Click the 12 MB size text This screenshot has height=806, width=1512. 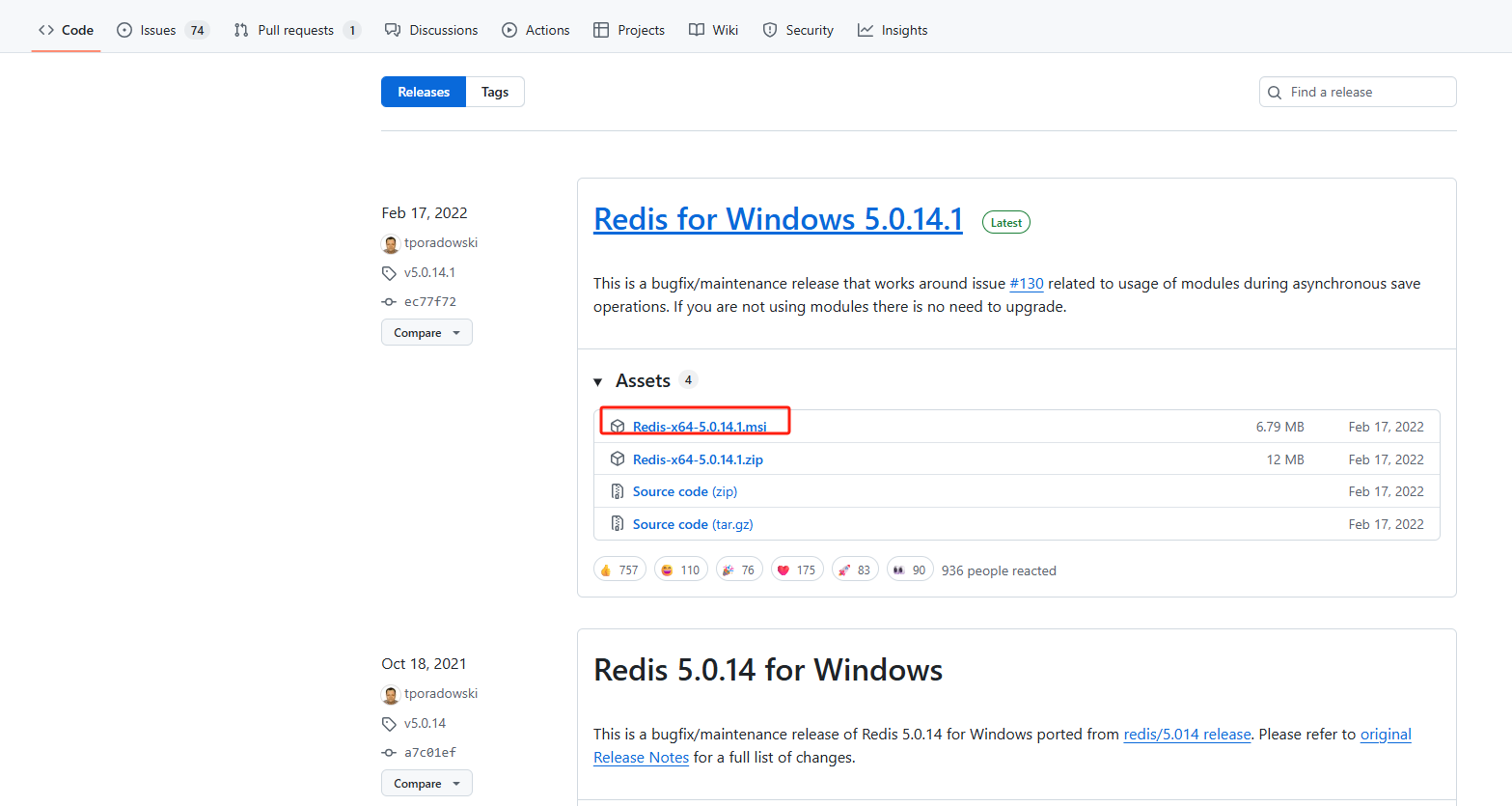click(x=1285, y=459)
